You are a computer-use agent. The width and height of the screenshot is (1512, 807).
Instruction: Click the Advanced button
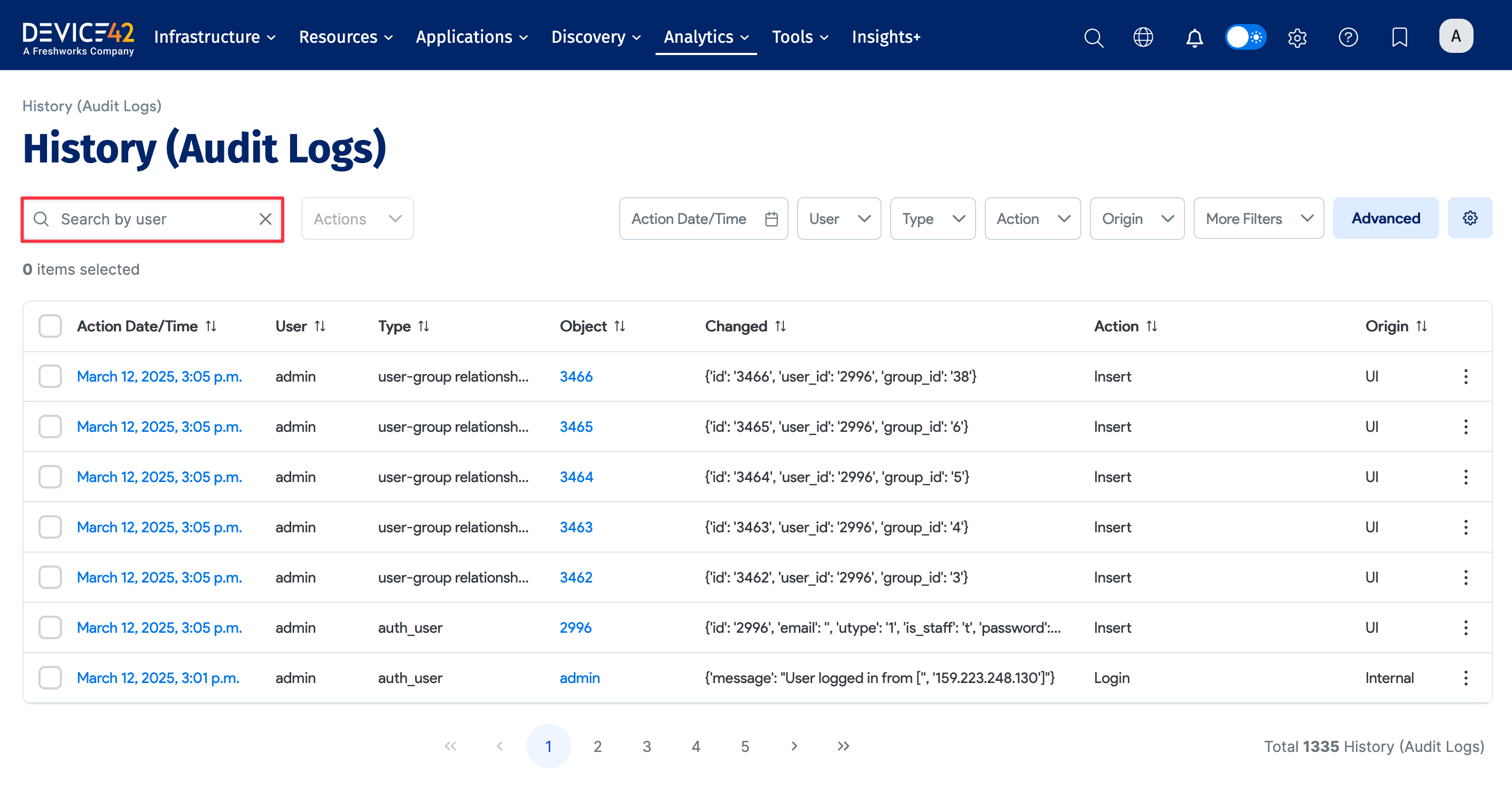[x=1385, y=219]
